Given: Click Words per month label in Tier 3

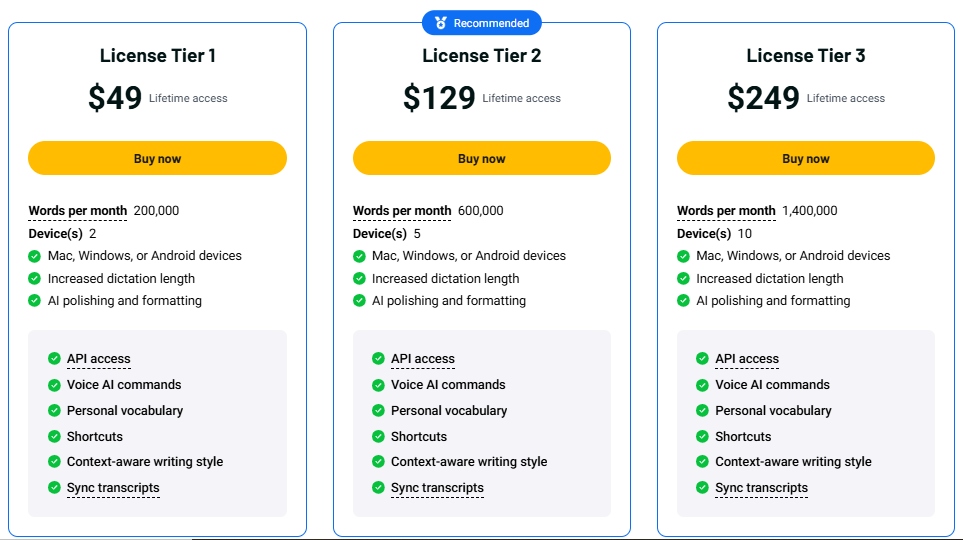Looking at the screenshot, I should [x=726, y=211].
